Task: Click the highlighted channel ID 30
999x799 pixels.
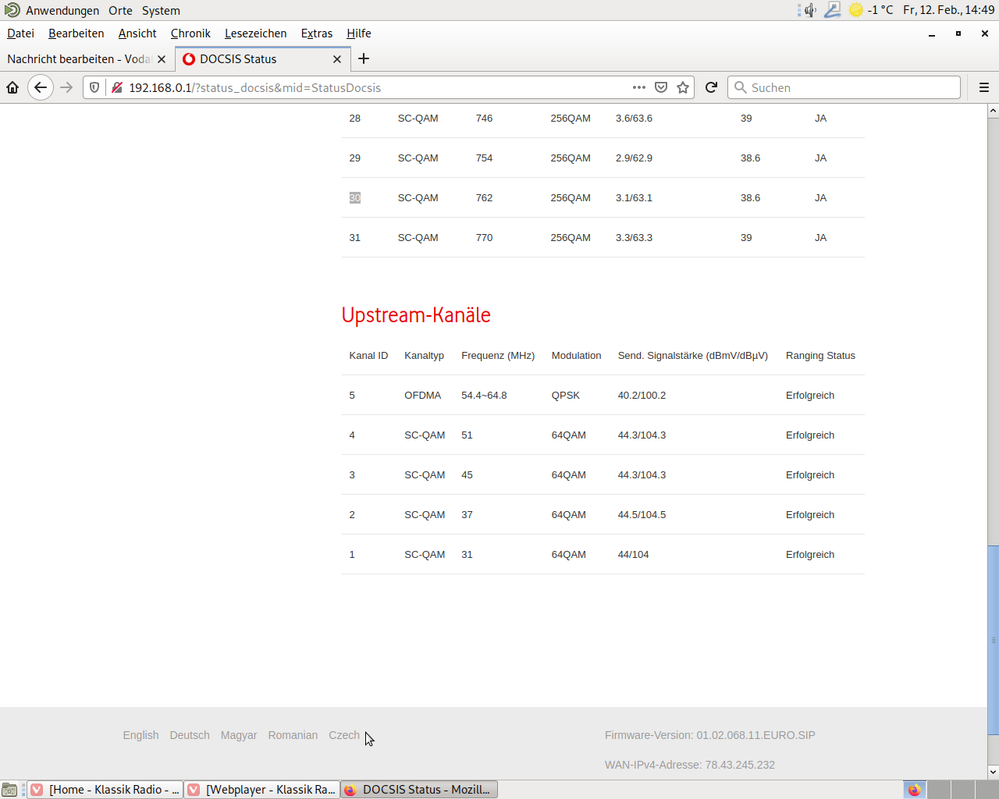Action: pyautogui.click(x=355, y=198)
